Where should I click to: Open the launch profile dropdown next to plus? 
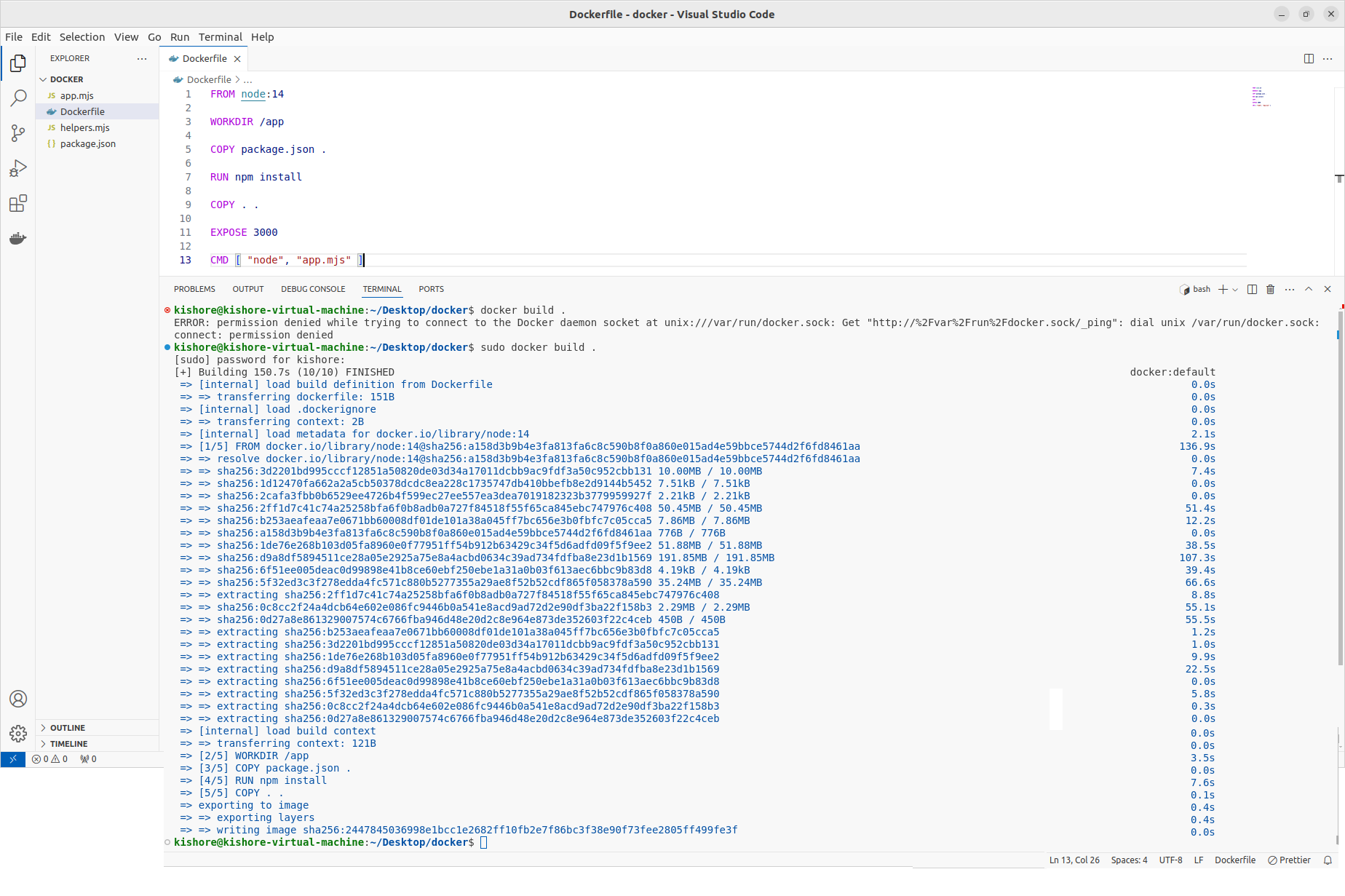click(1235, 290)
